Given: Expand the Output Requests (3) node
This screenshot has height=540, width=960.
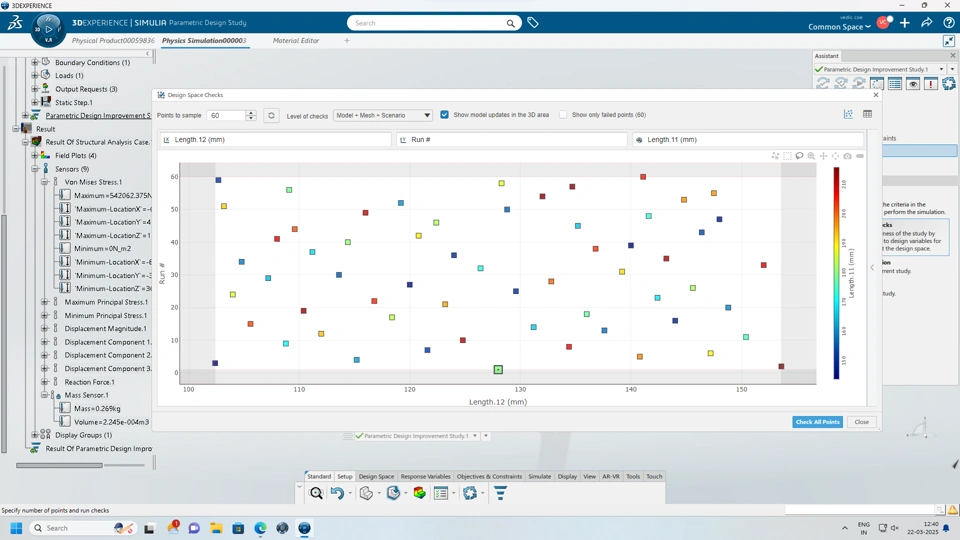Looking at the screenshot, I should point(35,89).
